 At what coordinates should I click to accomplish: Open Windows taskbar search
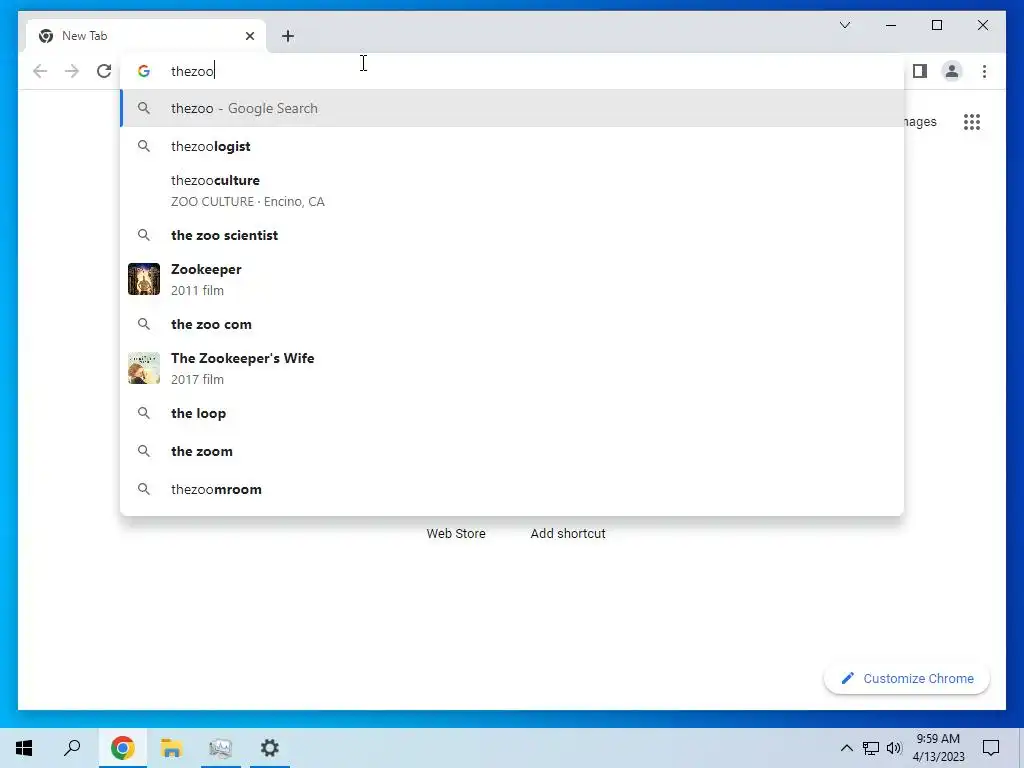coord(72,748)
